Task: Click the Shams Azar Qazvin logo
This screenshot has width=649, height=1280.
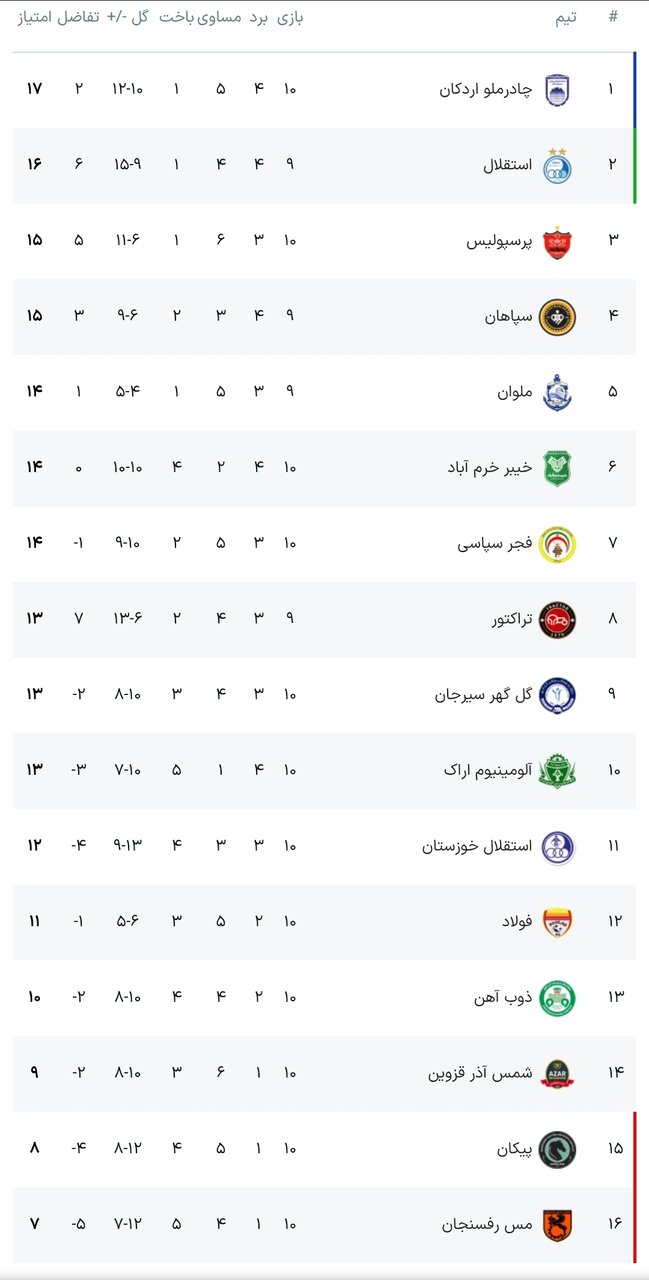Action: 557,1074
